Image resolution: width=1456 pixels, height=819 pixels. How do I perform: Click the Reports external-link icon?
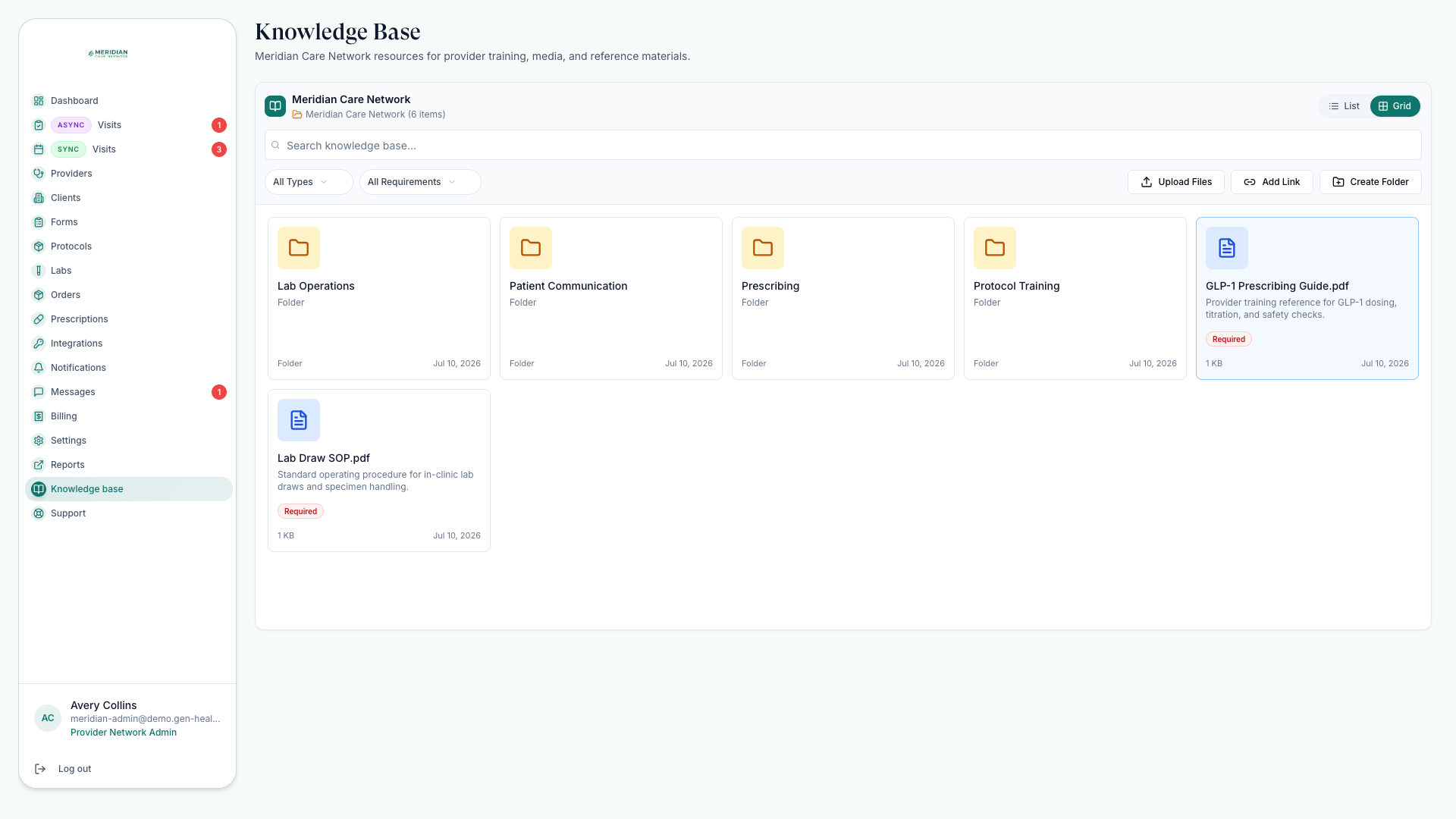pos(39,465)
